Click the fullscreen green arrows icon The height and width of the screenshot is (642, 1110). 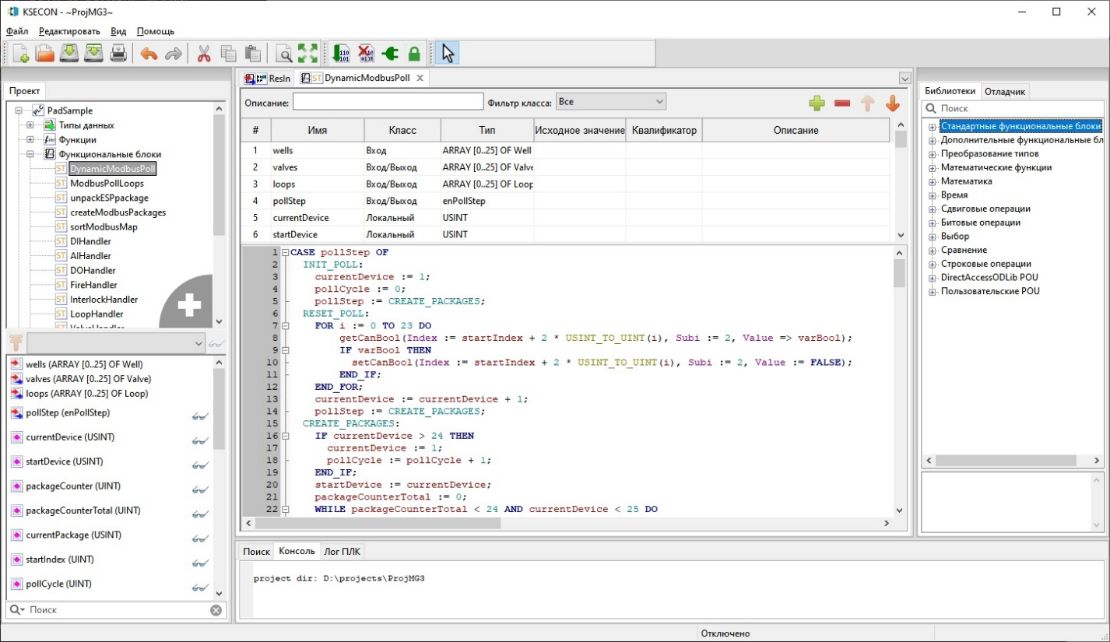pyautogui.click(x=308, y=53)
